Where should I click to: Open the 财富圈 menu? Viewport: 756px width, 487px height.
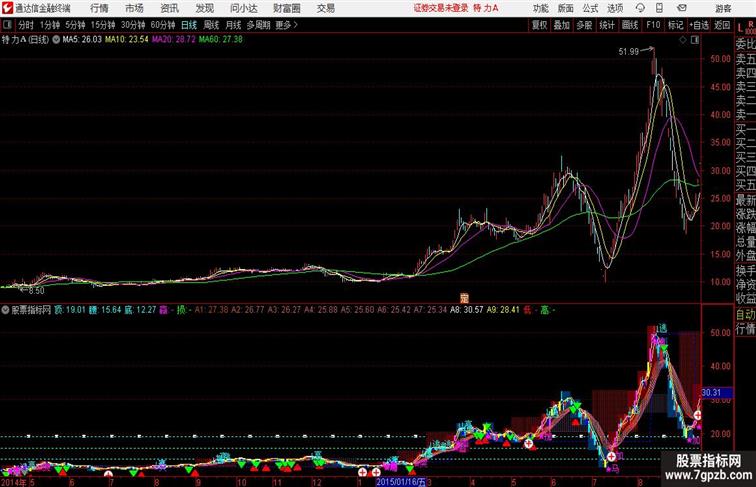[286, 8]
